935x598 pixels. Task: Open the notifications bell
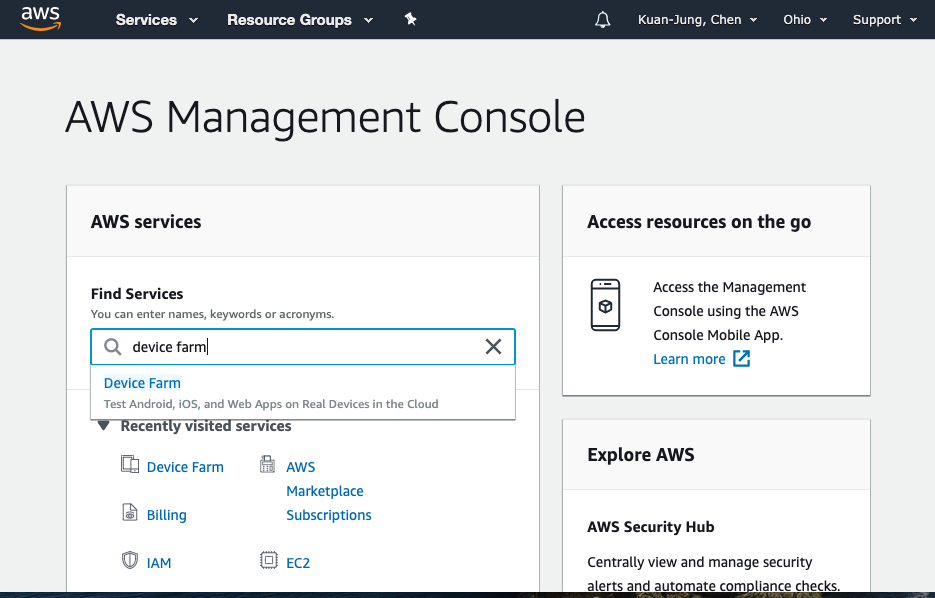[602, 20]
